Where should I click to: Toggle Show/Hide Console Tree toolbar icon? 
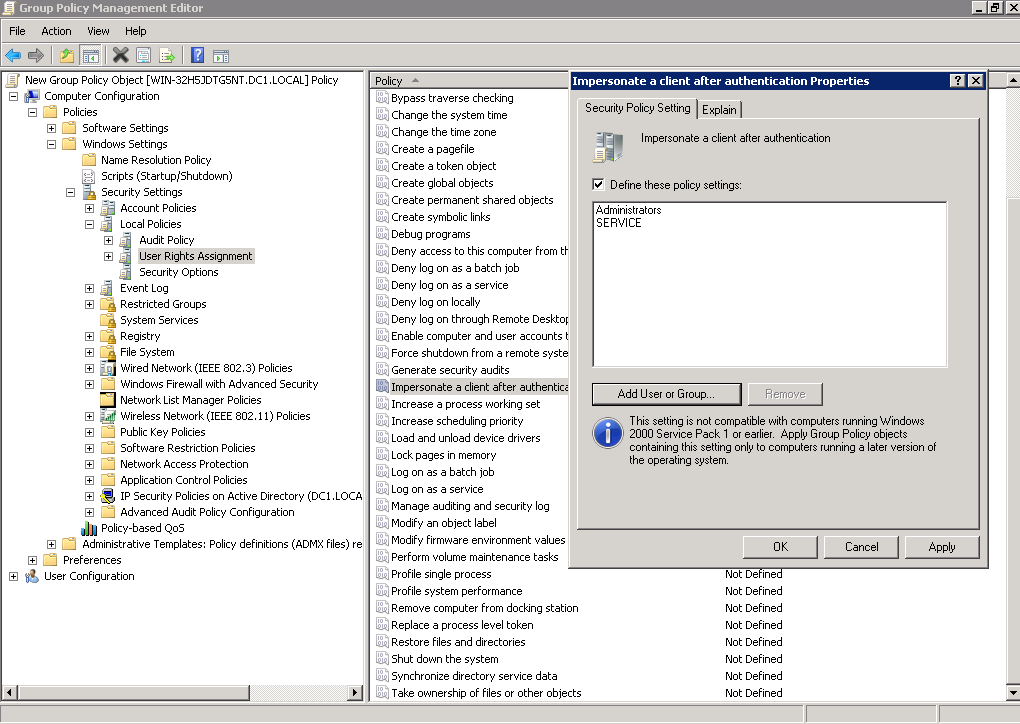tap(91, 56)
